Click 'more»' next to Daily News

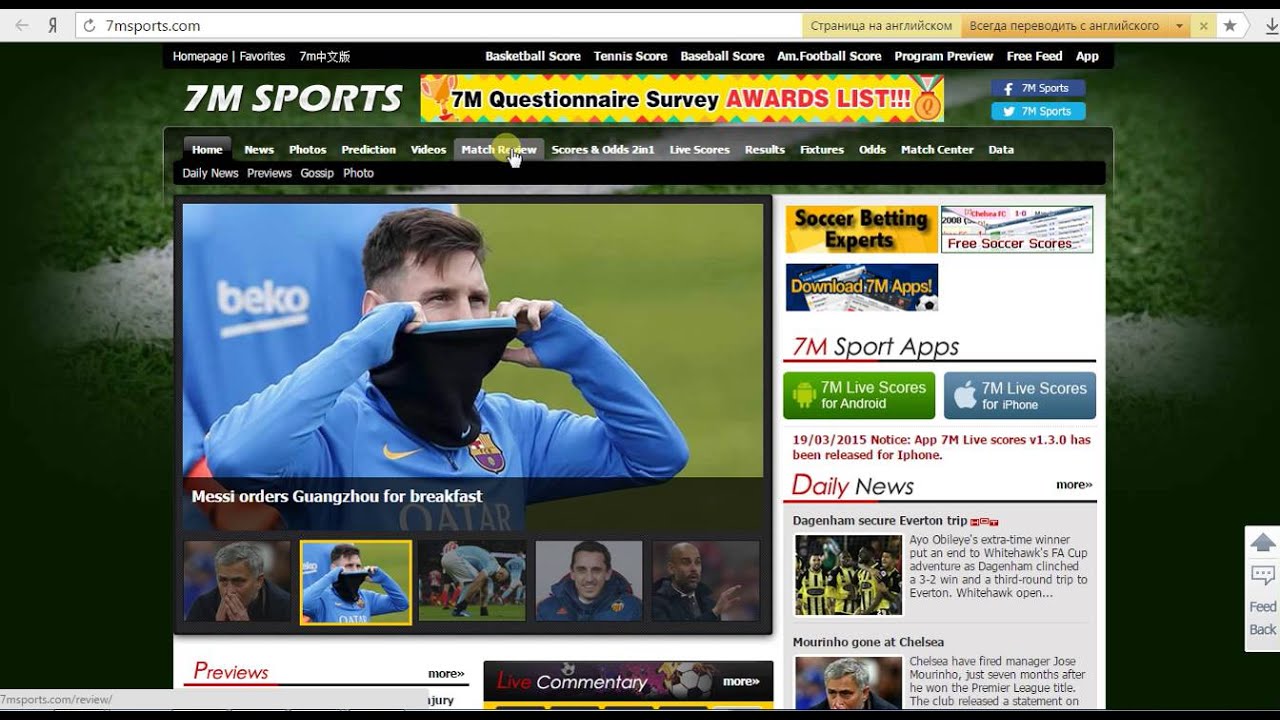(1074, 485)
